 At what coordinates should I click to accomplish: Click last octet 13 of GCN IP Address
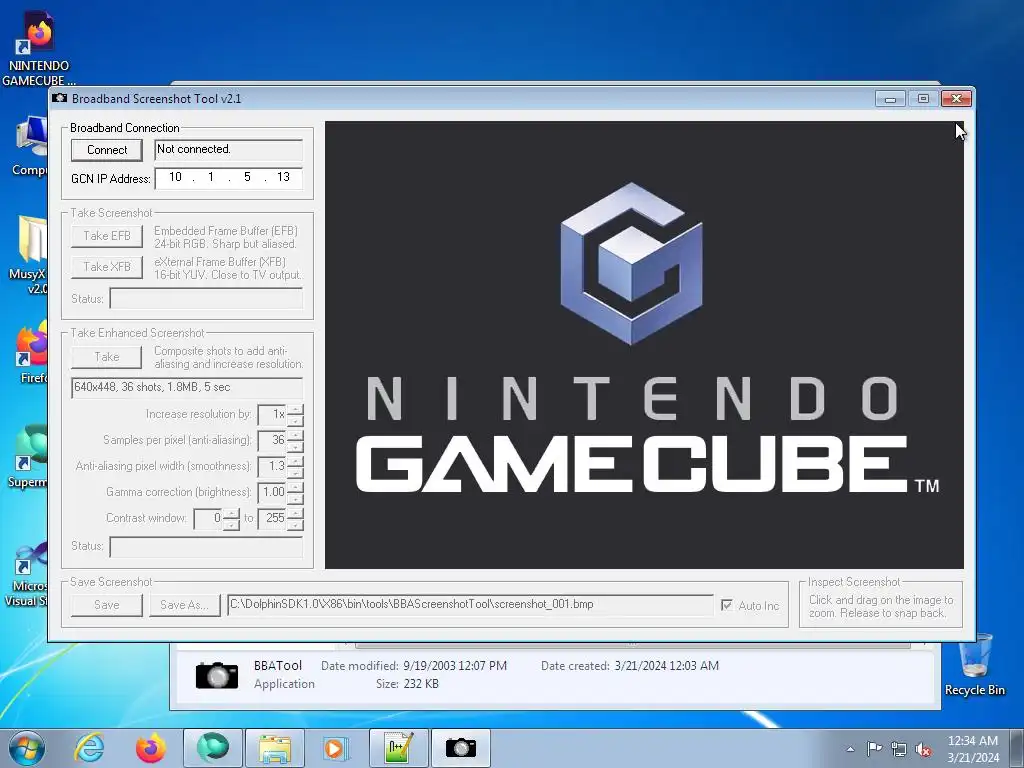pos(283,177)
